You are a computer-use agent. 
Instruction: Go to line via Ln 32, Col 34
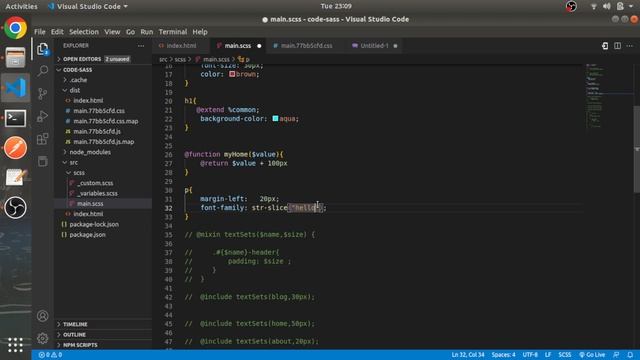click(468, 355)
